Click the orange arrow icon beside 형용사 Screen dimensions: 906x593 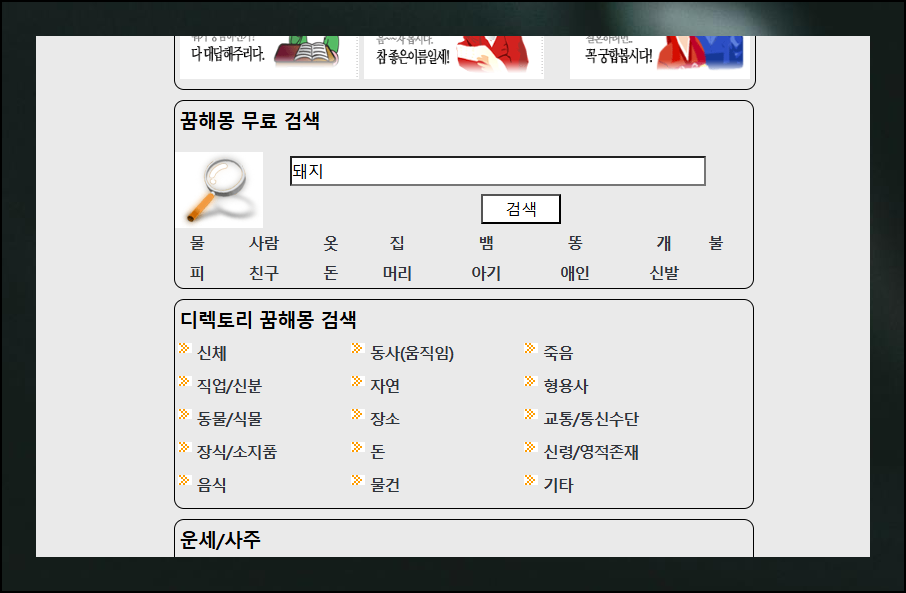(530, 381)
